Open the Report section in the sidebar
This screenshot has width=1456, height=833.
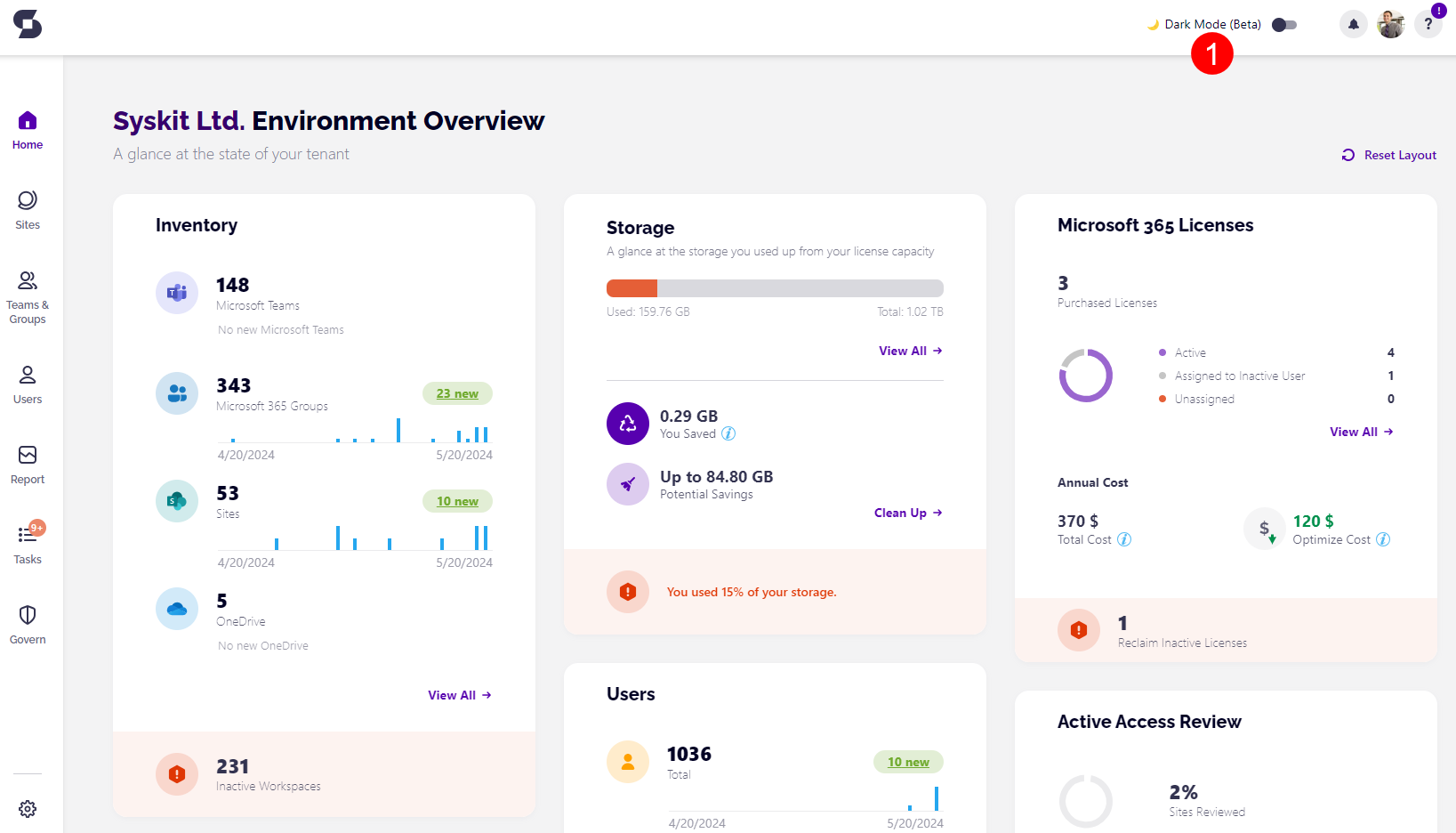pos(27,464)
